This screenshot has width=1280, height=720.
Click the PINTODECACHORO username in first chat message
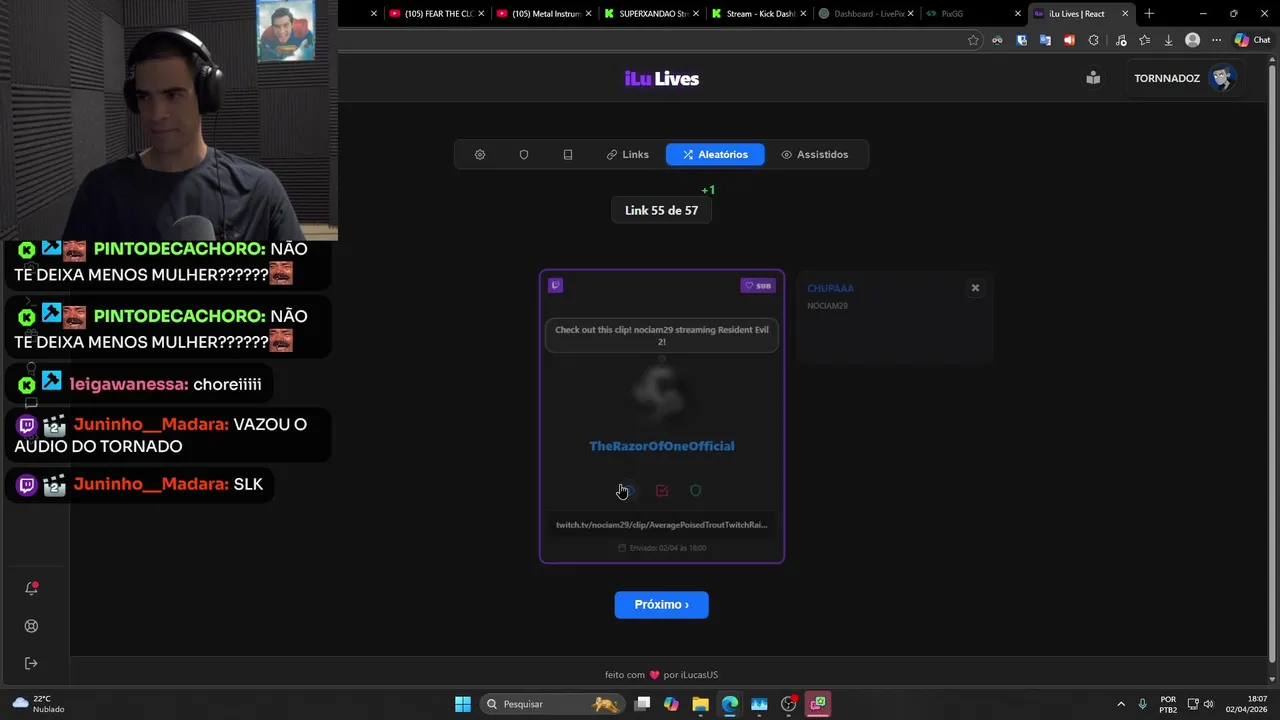pos(179,249)
